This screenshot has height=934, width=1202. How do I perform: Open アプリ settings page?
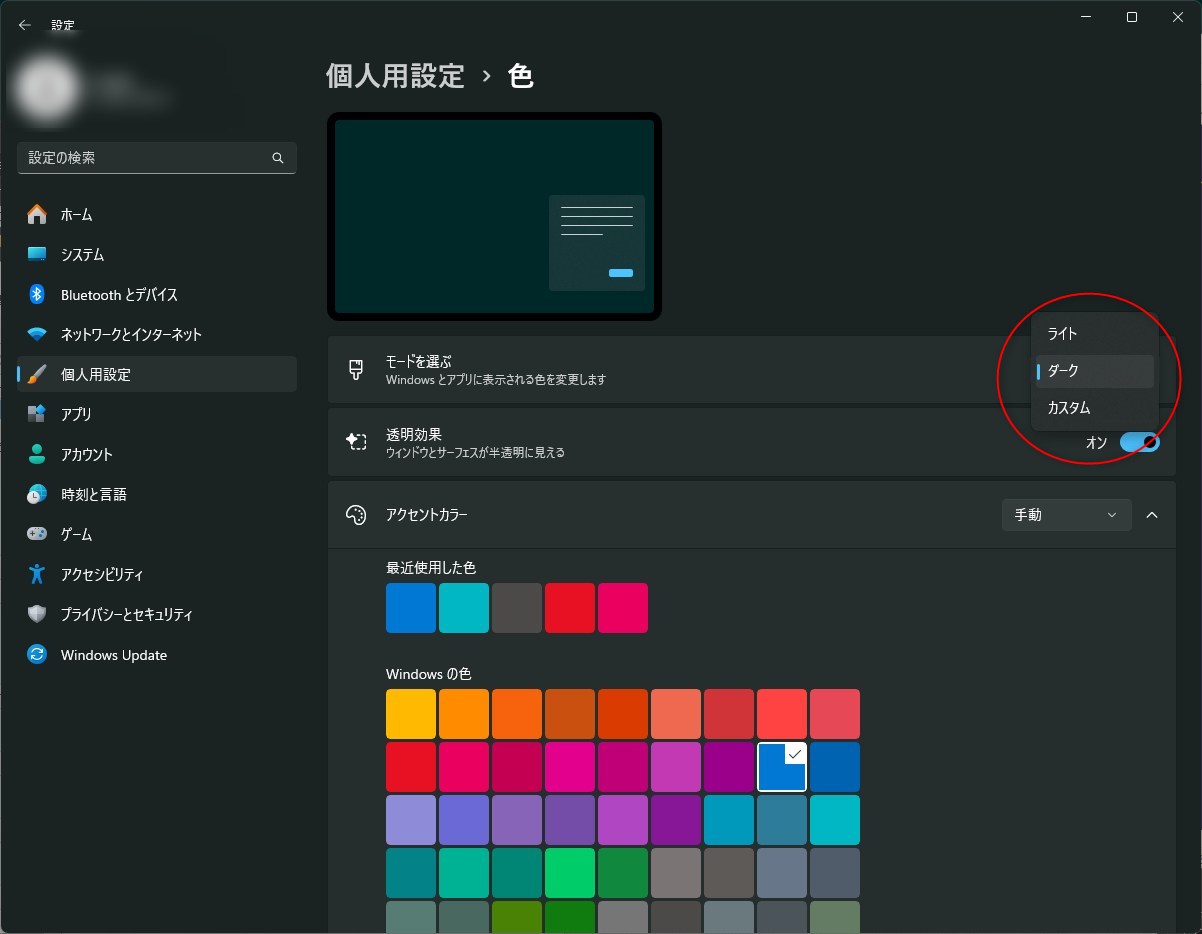click(x=157, y=414)
